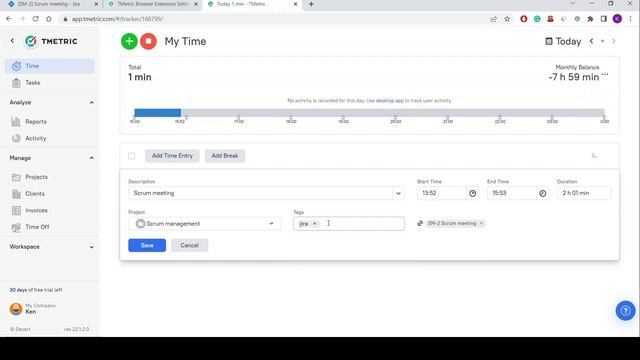This screenshot has width=640, height=360.
Task: Stop the running timer with red button
Action: 148,41
